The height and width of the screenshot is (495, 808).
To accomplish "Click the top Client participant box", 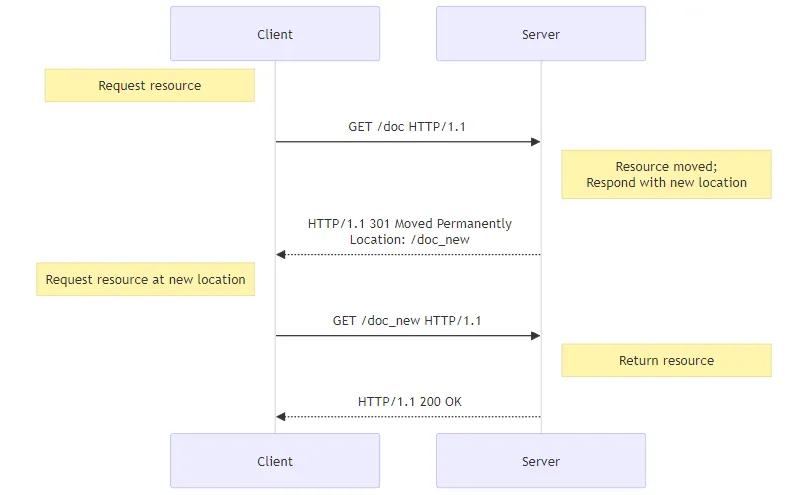I will pos(275,33).
